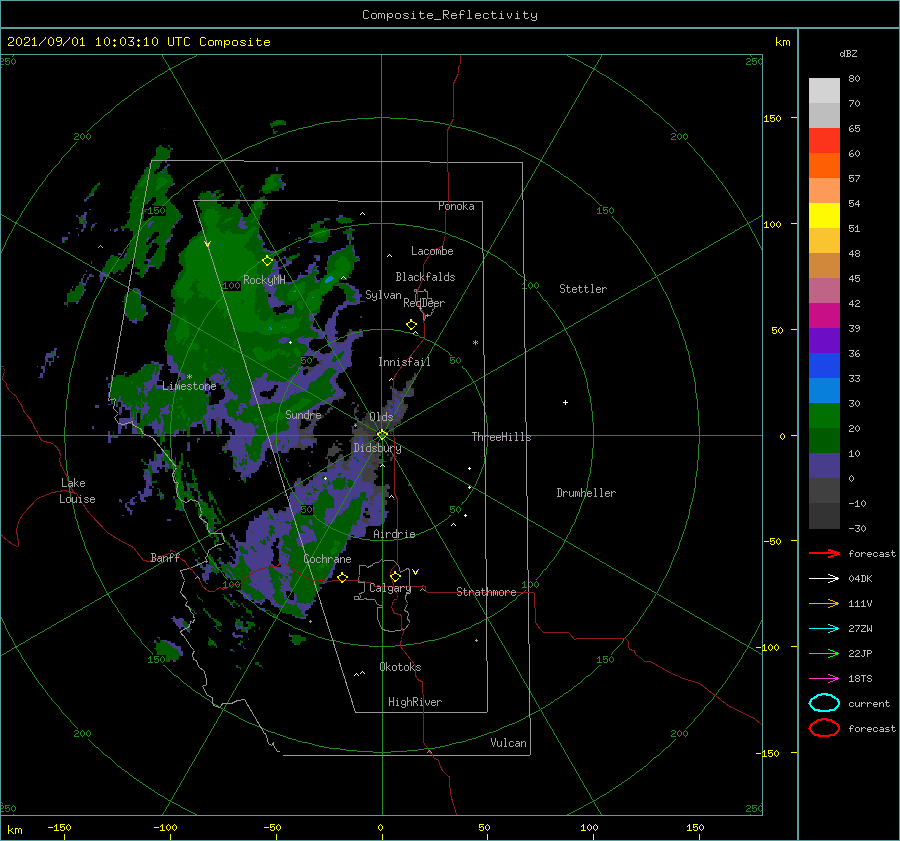Click the white 04DK arrow icon
This screenshot has height=841, width=900.
click(x=824, y=578)
